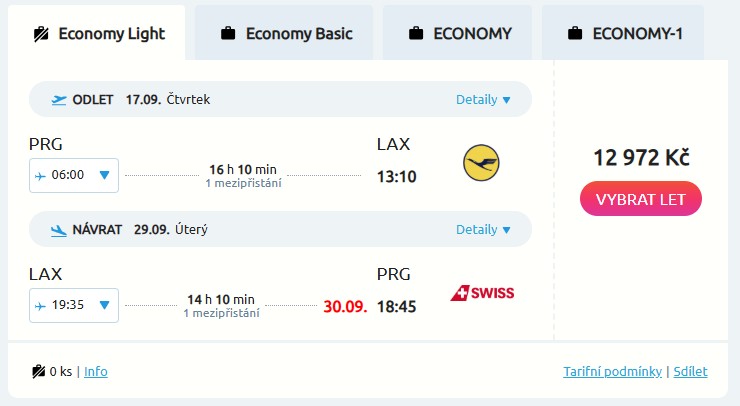Switch to the Economy Basic tab
The image size is (740, 406).
(x=285, y=33)
